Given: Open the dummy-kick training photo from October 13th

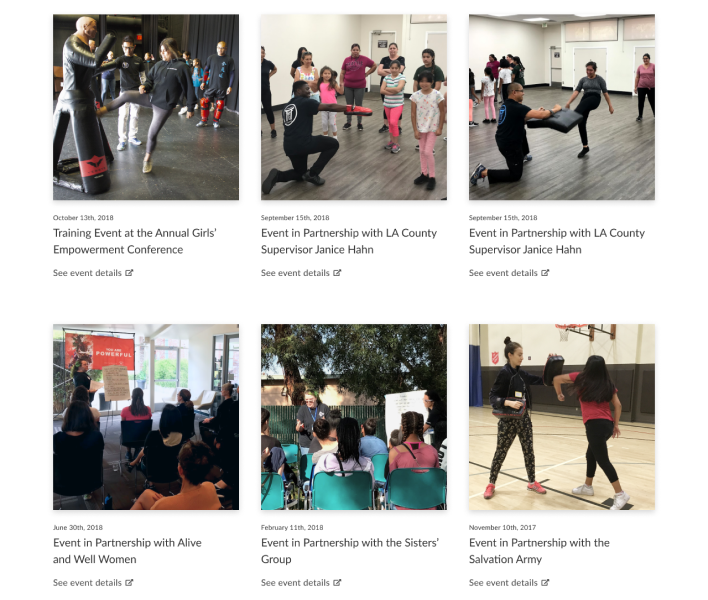Looking at the screenshot, I should [146, 107].
